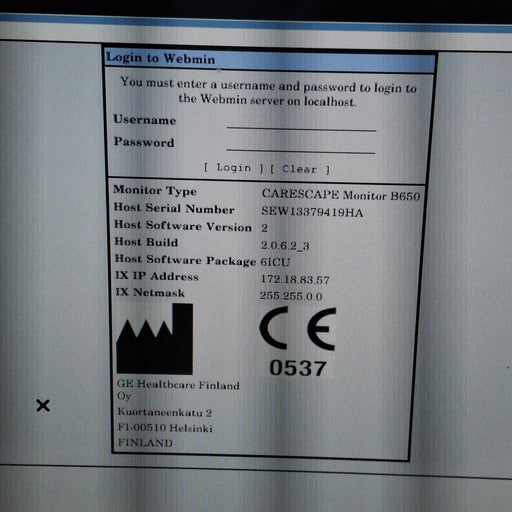The width and height of the screenshot is (512, 512).
Task: Click the CARESCAPE Monitor B650 value
Action: click(341, 195)
